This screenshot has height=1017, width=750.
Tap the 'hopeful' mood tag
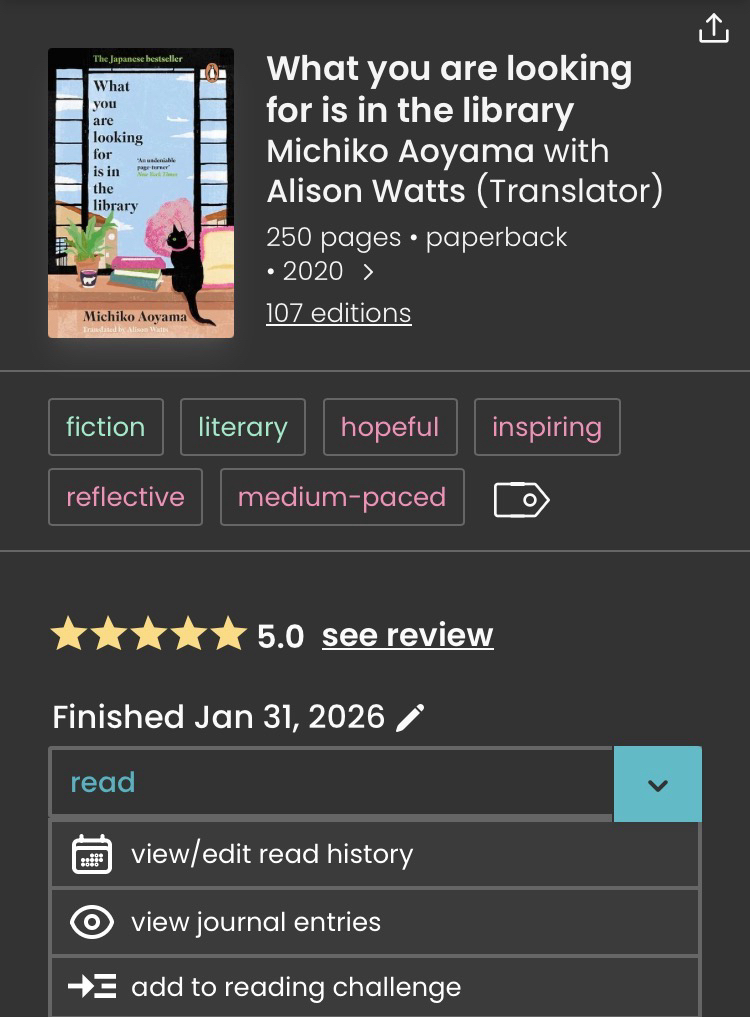point(389,427)
